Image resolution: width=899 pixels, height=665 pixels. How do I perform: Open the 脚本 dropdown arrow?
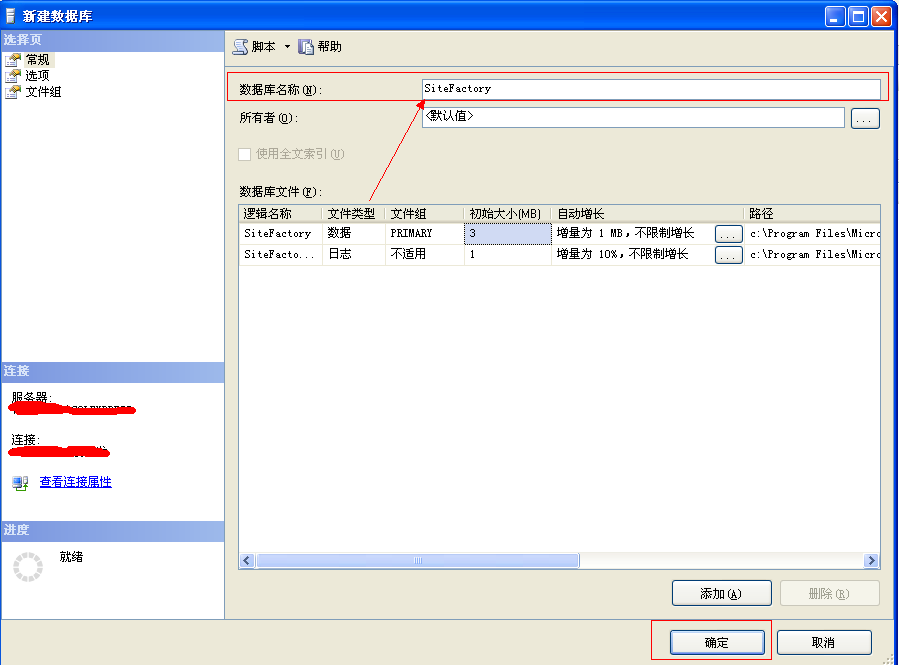[x=287, y=47]
